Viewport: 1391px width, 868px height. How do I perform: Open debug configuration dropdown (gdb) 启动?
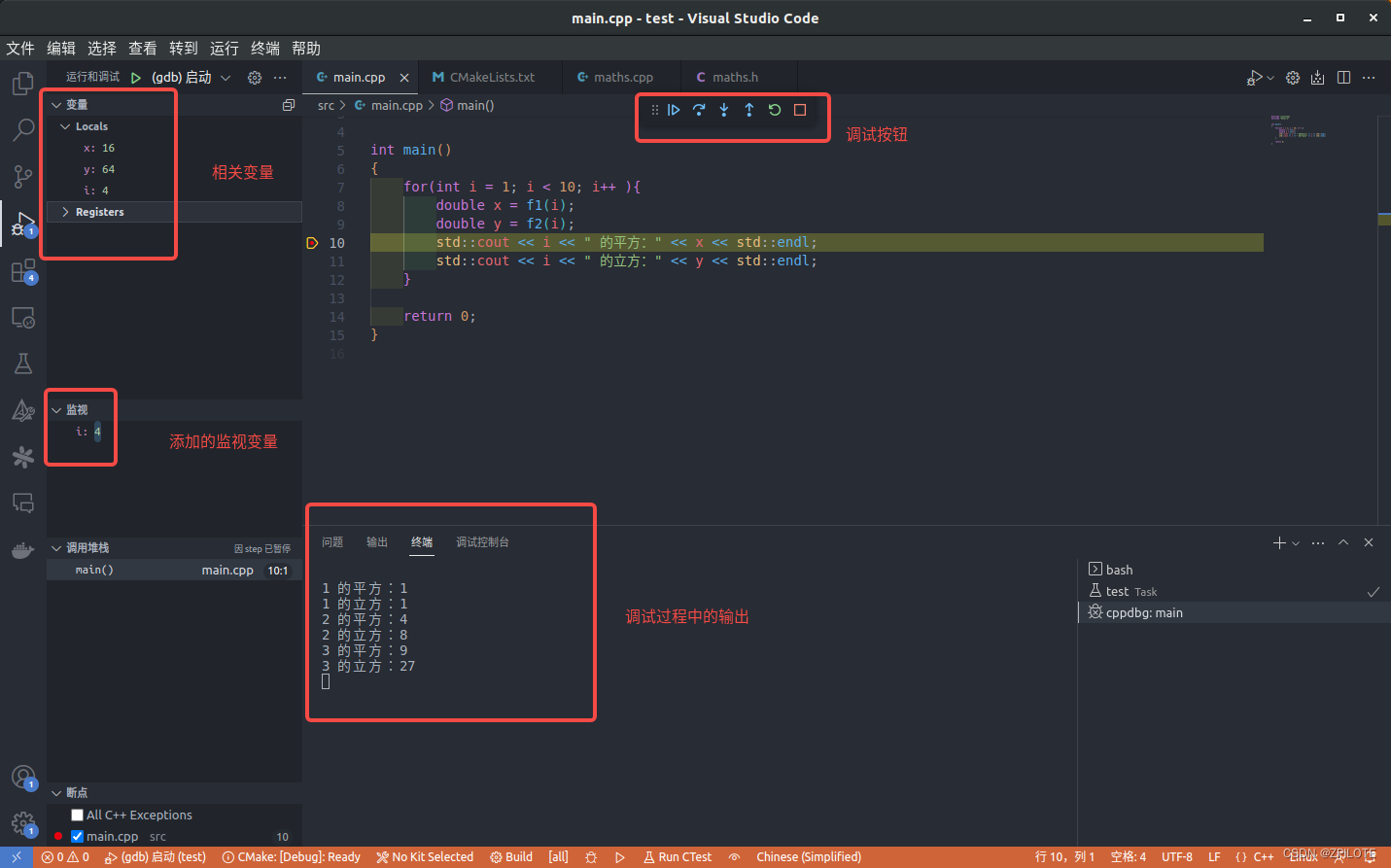(x=191, y=77)
